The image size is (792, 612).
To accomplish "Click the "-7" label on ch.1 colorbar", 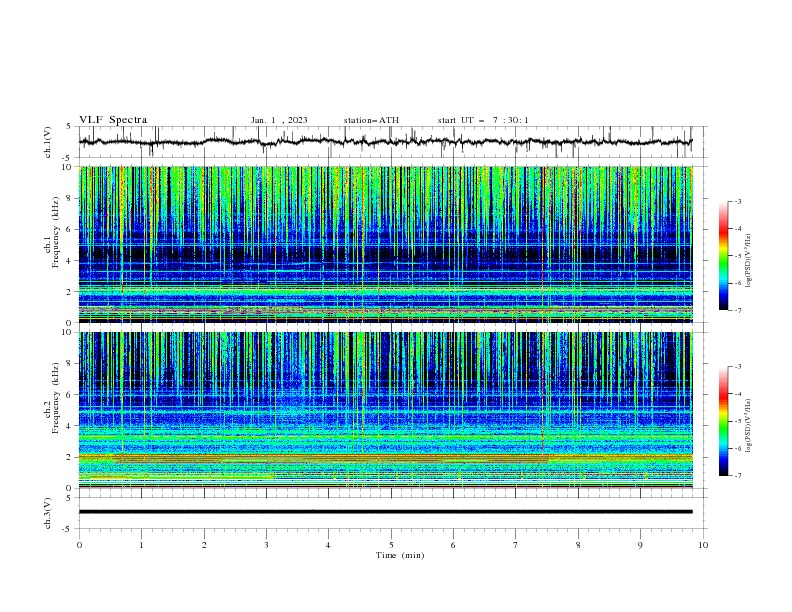I will 737,310.
